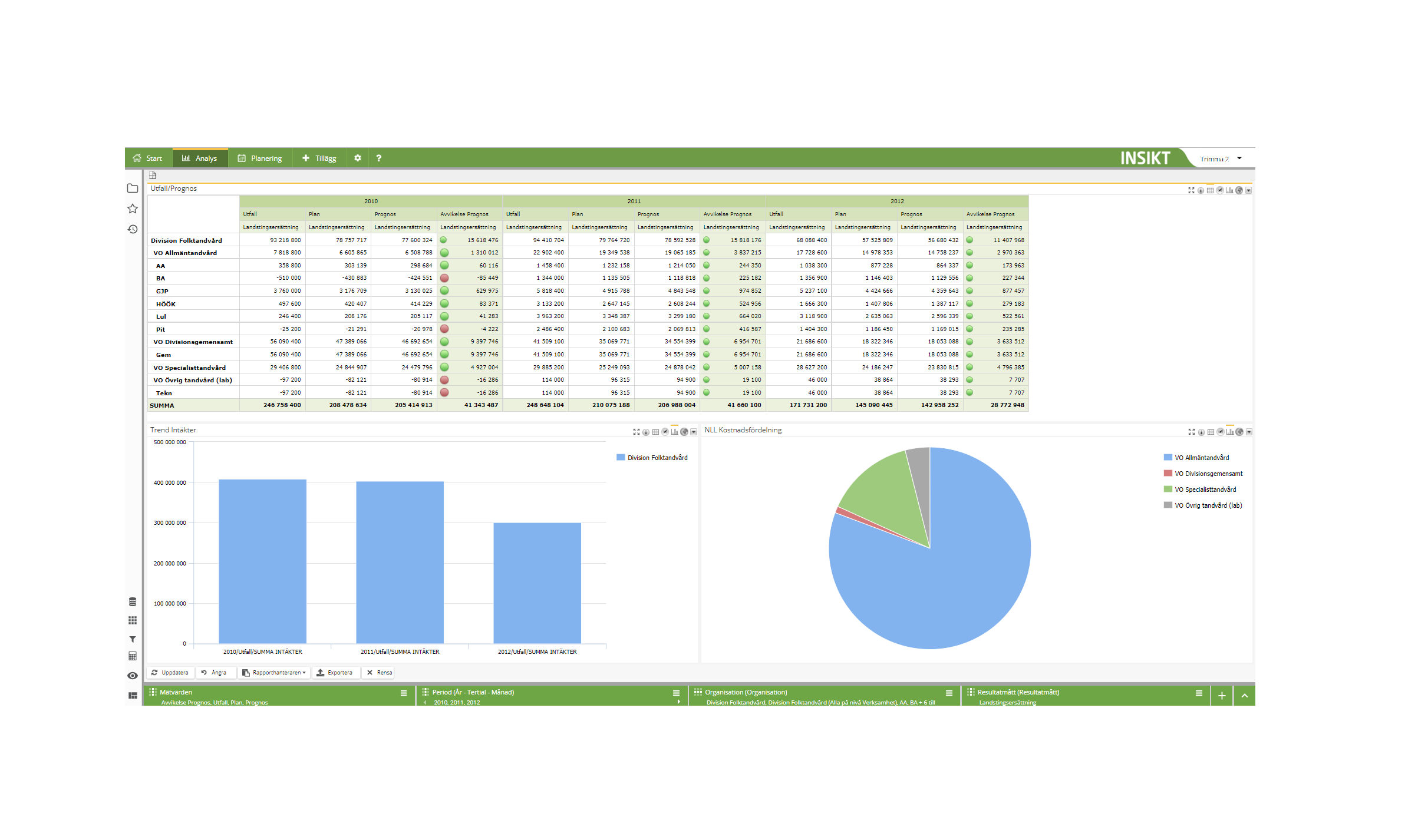
Task: Open the filter funnel sidebar icon
Action: (x=133, y=639)
